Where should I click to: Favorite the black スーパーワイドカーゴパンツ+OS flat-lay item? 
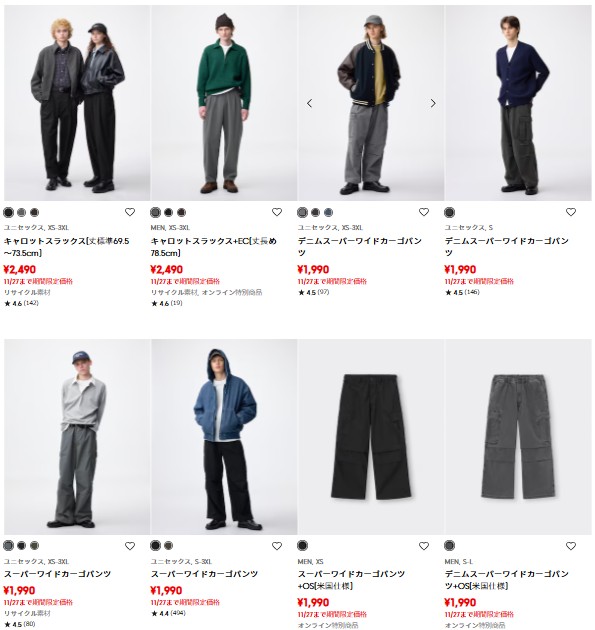coord(424,546)
